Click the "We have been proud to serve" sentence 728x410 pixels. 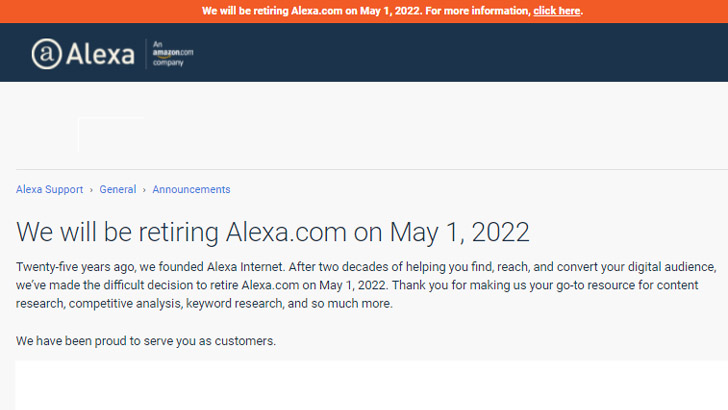pyautogui.click(x=146, y=341)
